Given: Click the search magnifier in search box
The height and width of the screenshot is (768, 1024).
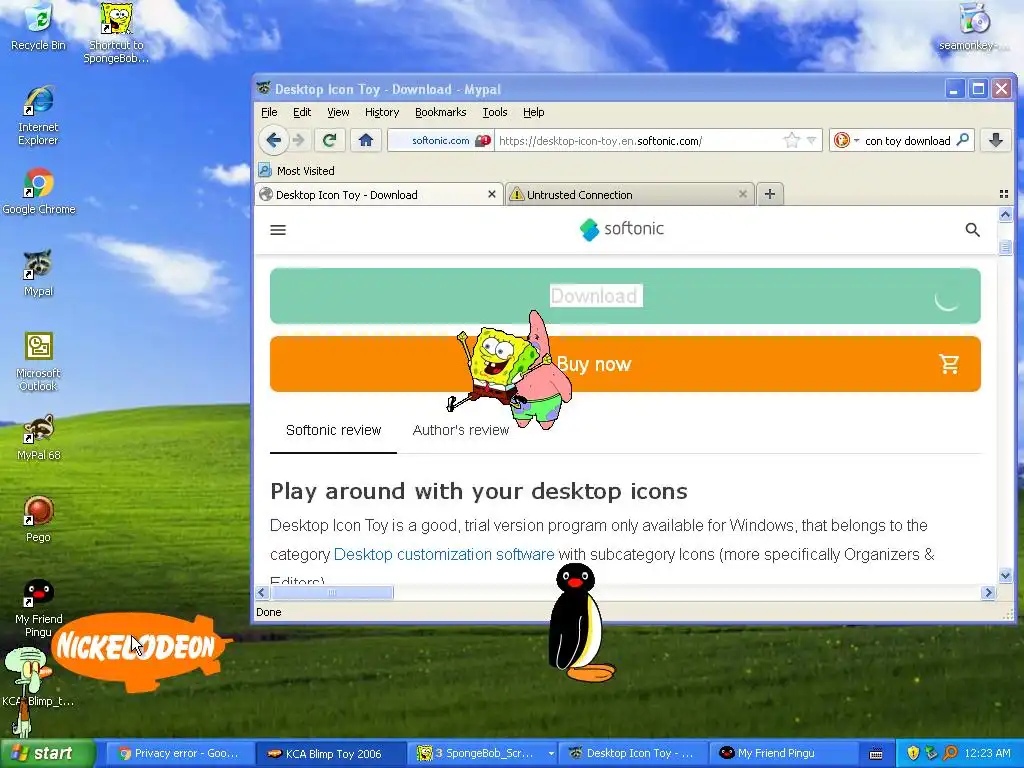Looking at the screenshot, I should (x=963, y=140).
